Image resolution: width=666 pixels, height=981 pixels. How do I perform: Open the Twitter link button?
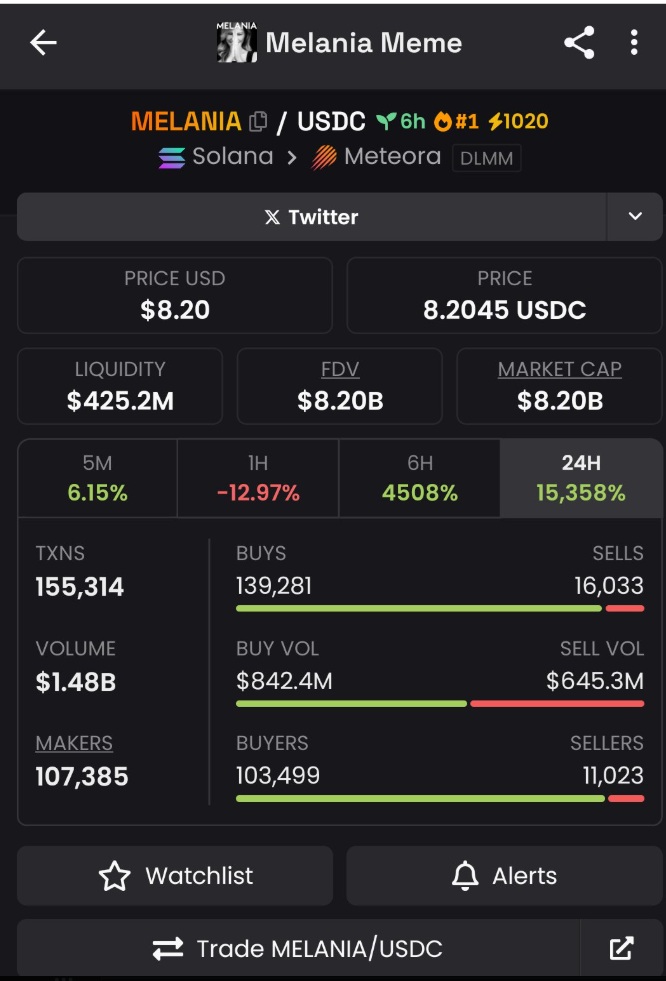(311, 217)
